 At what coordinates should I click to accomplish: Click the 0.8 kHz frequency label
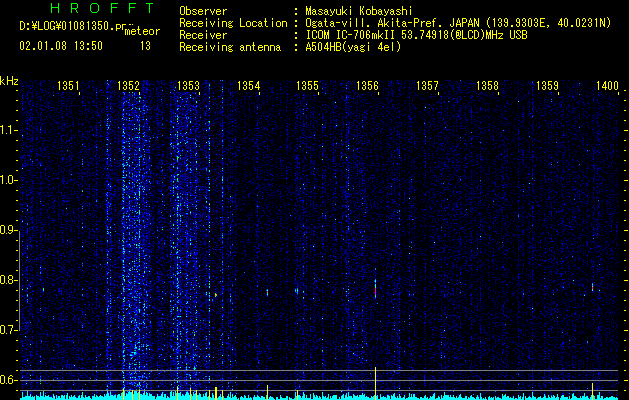tap(9, 280)
